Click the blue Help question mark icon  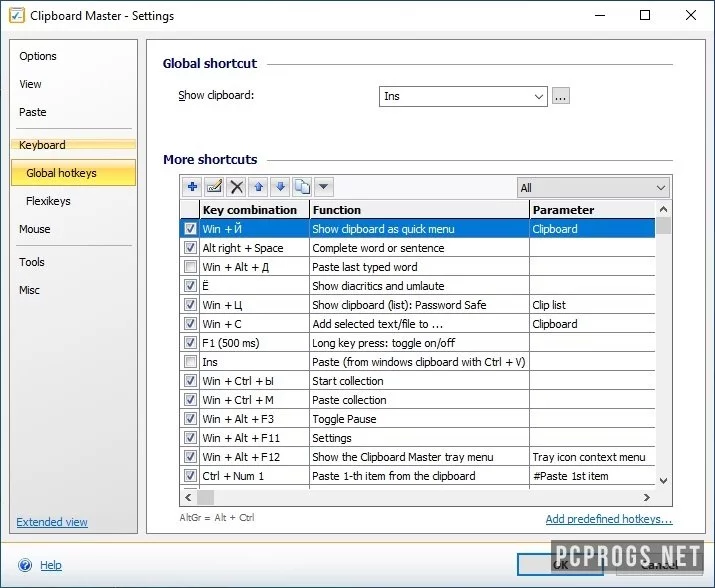click(x=25, y=565)
